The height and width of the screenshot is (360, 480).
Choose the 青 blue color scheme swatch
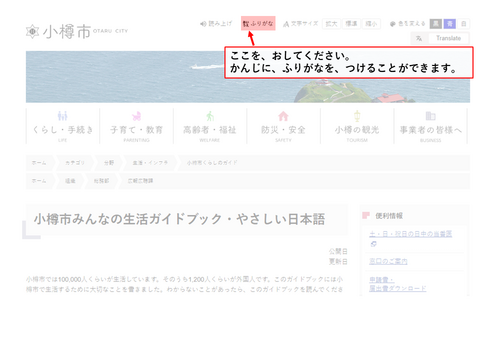pyautogui.click(x=450, y=24)
